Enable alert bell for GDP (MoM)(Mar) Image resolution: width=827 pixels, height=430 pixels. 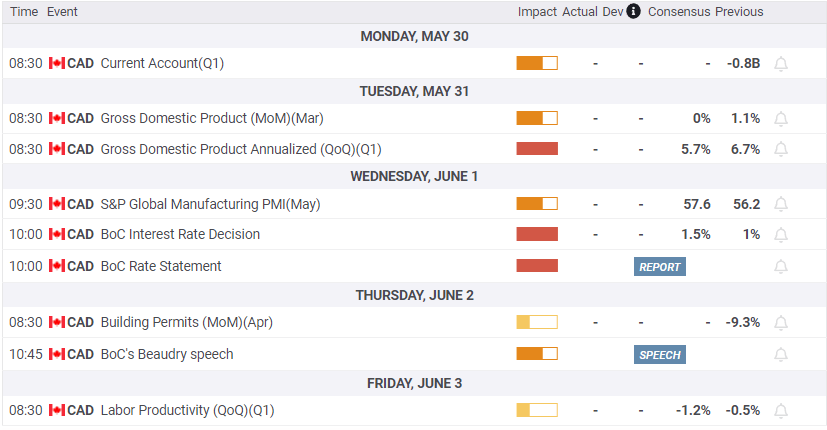point(781,119)
